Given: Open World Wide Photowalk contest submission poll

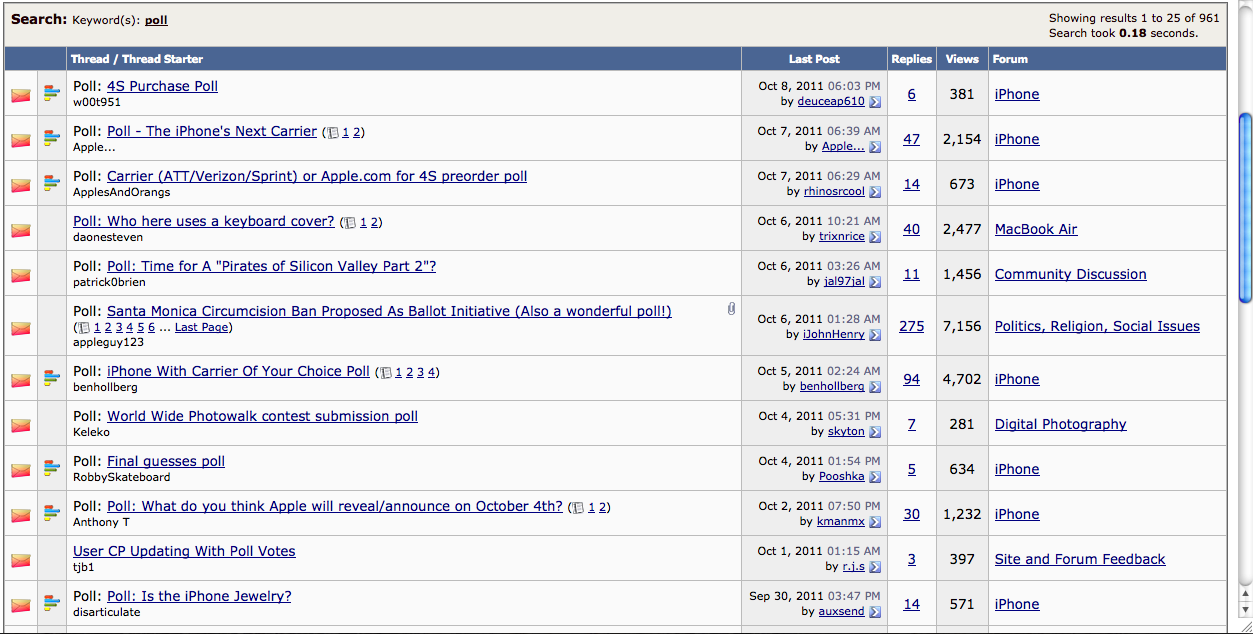Looking at the screenshot, I should coord(263,416).
